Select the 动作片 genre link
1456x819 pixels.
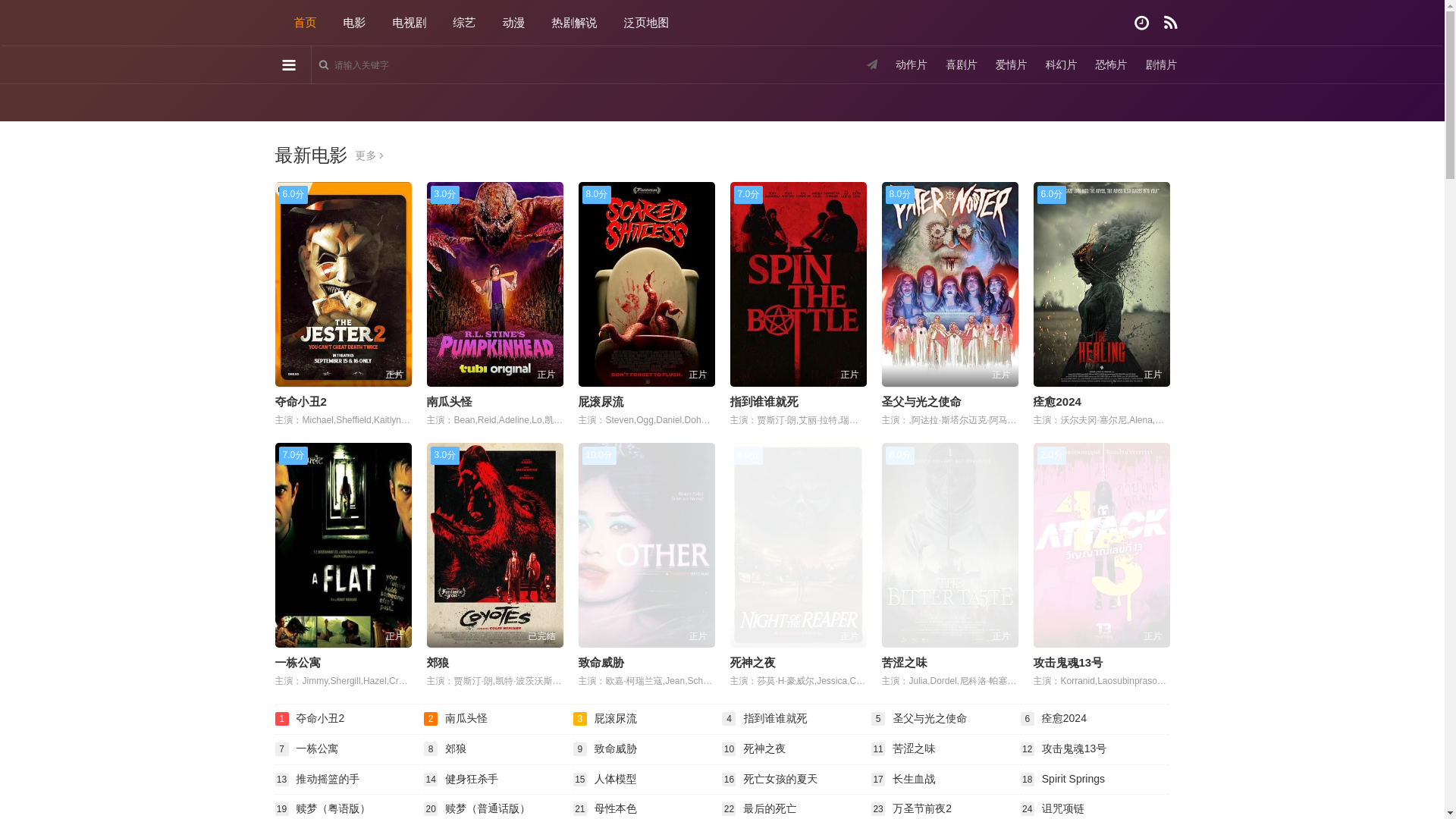912,65
